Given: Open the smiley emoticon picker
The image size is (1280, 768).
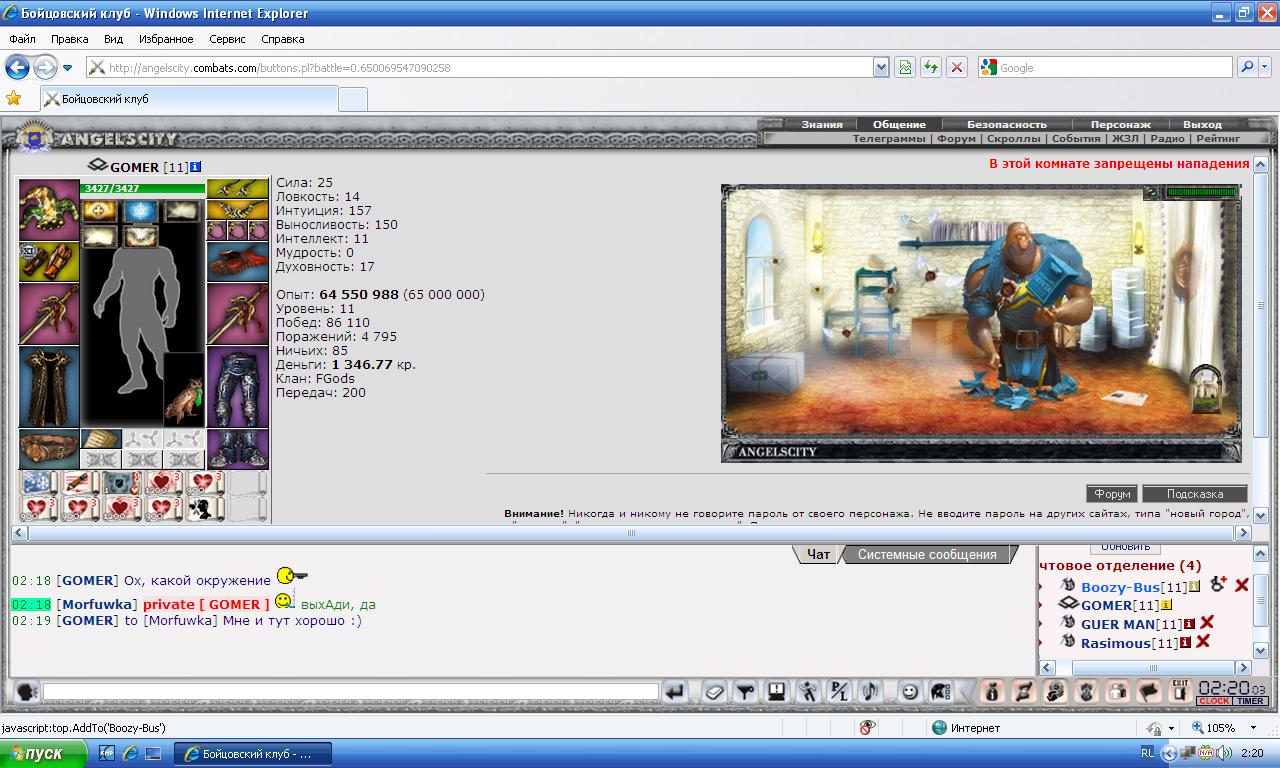Looking at the screenshot, I should coord(909,691).
